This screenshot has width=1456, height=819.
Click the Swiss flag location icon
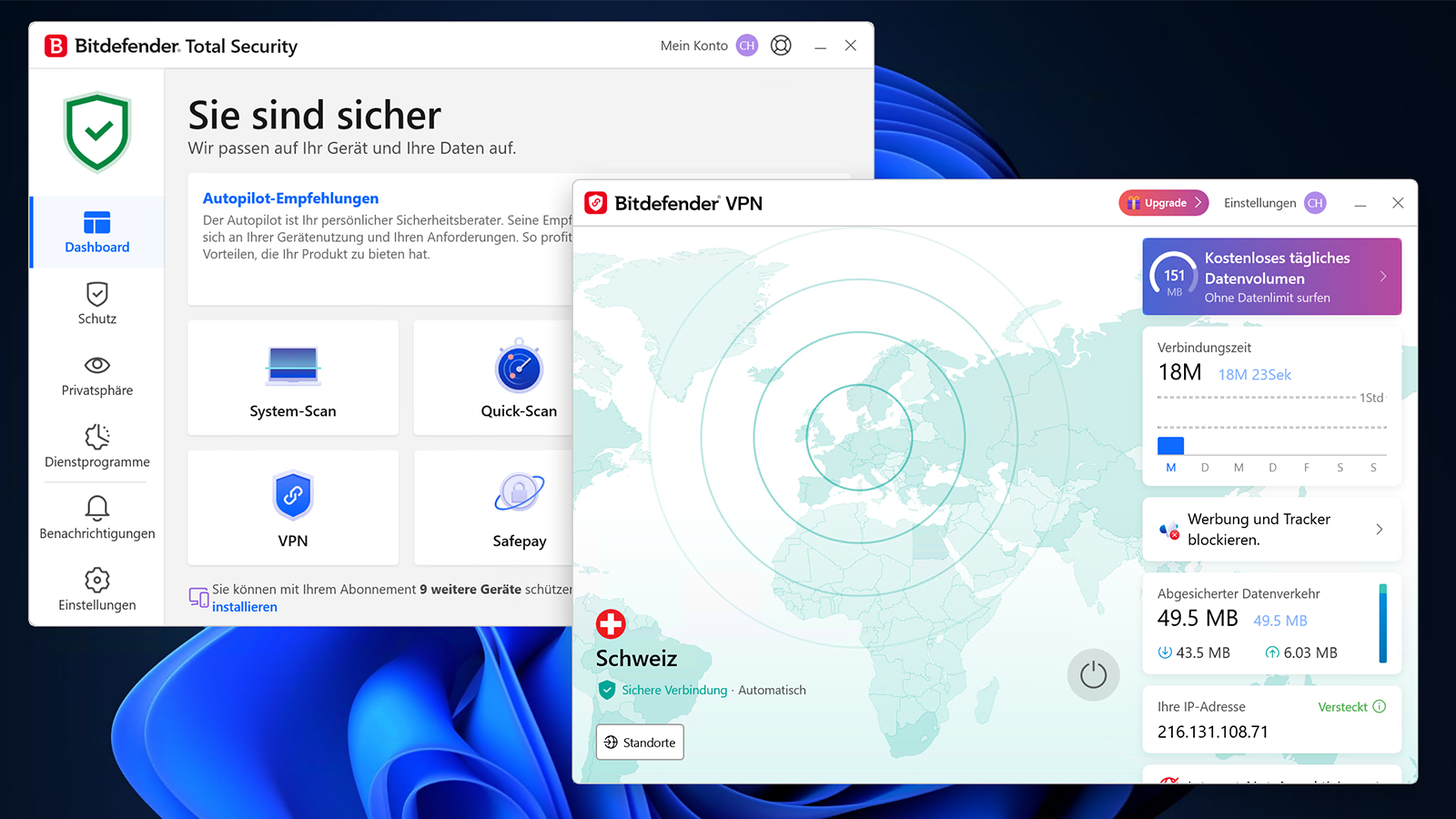click(611, 624)
